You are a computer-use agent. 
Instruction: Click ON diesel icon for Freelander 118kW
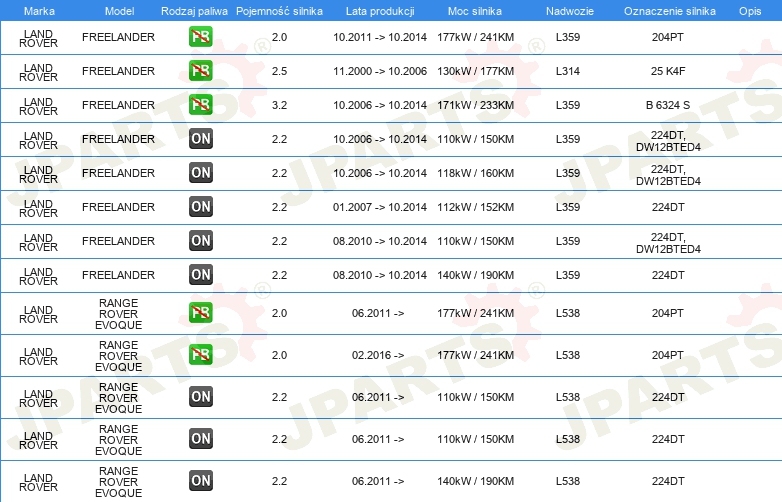[x=200, y=173]
